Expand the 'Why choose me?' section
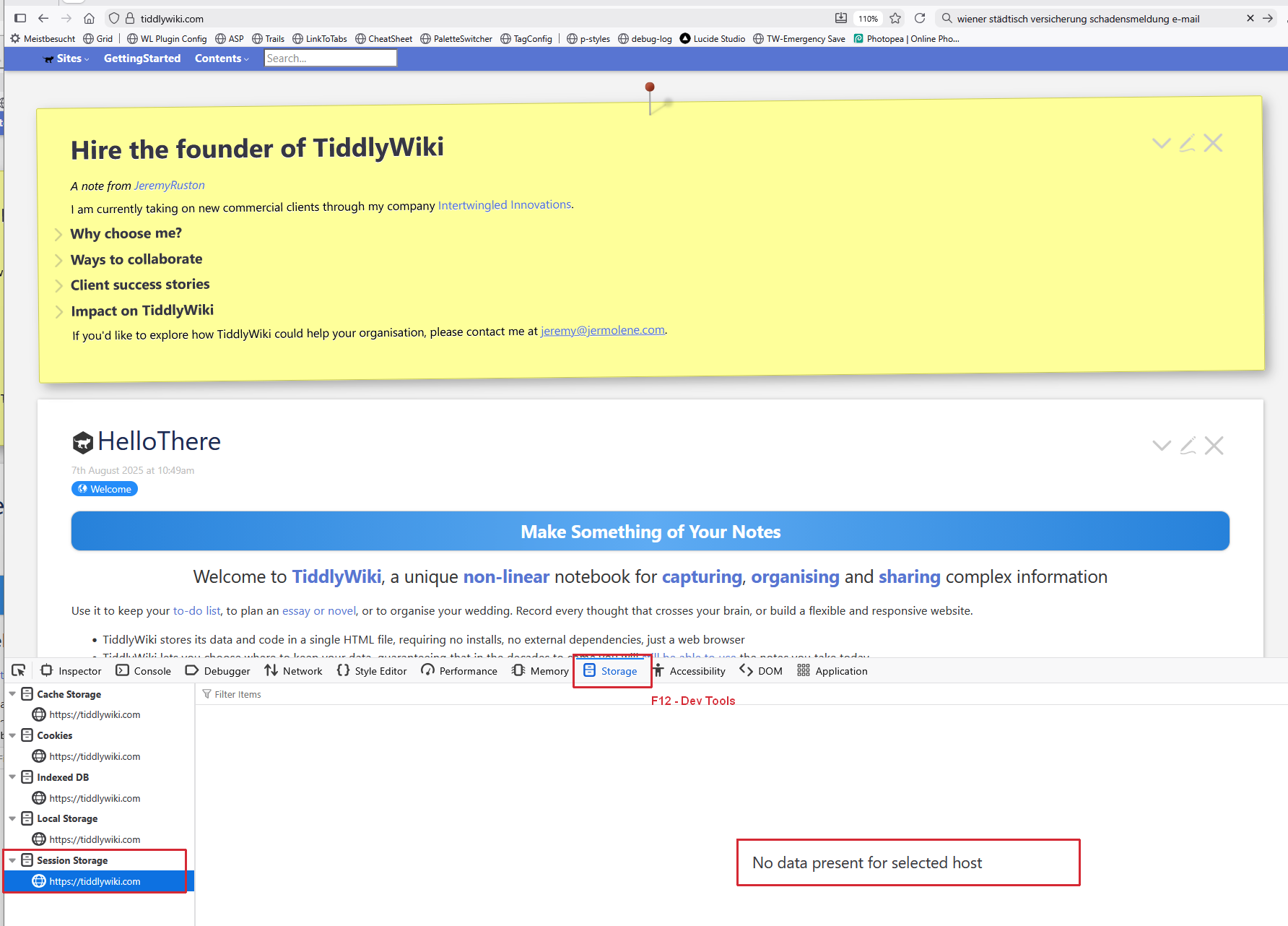The image size is (1288, 926). [x=58, y=234]
